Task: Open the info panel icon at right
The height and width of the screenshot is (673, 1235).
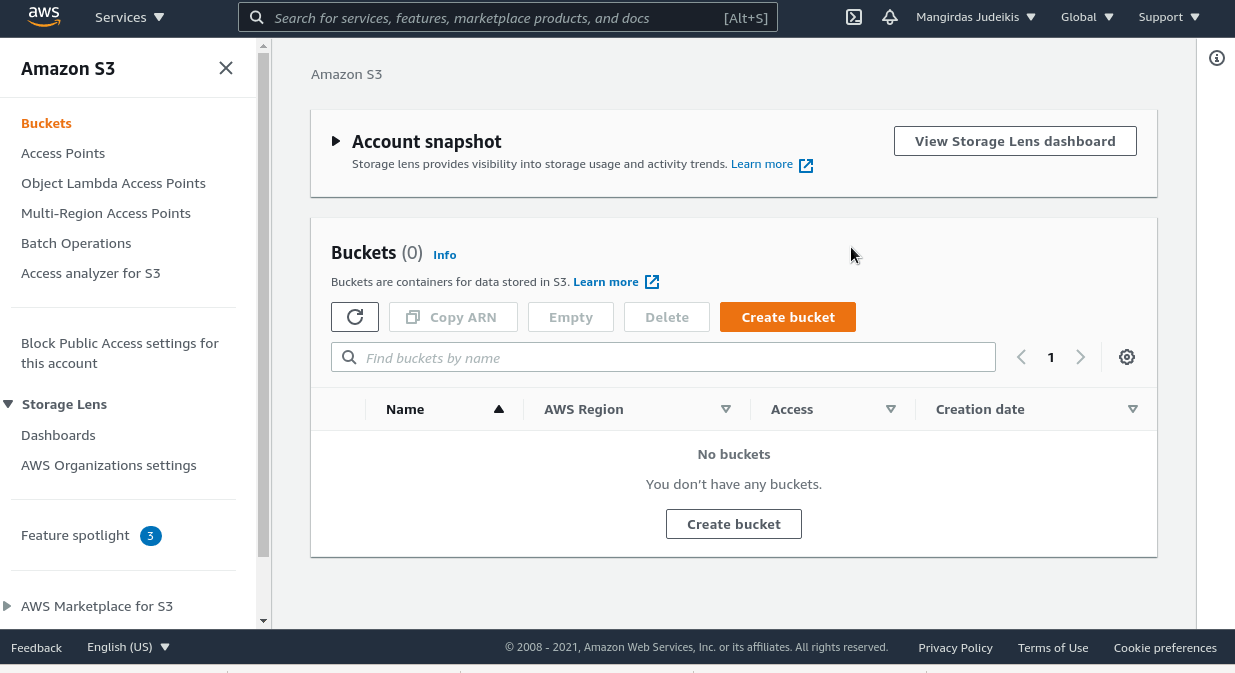Action: pos(1217,58)
